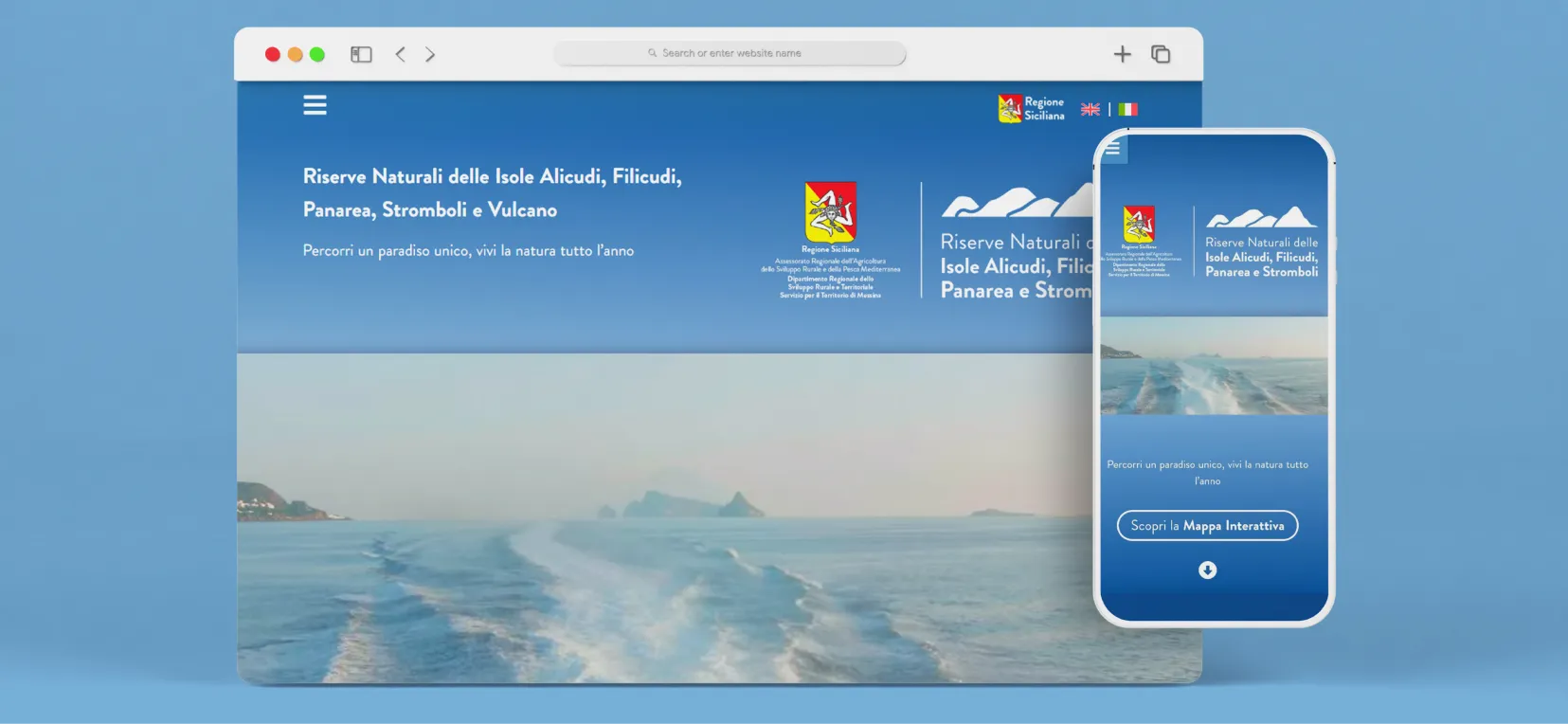Viewport: 1568px width, 724px height.
Task: Click Scopri la Mappa Interattiva button
Action: (1207, 525)
